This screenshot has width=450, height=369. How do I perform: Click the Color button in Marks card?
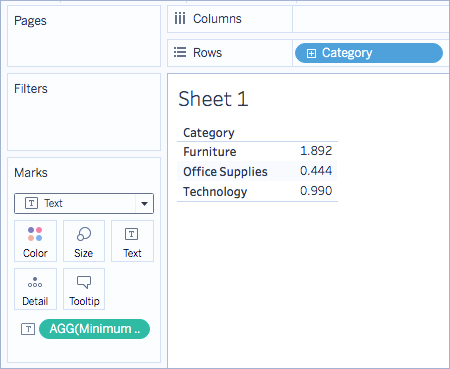point(35,241)
